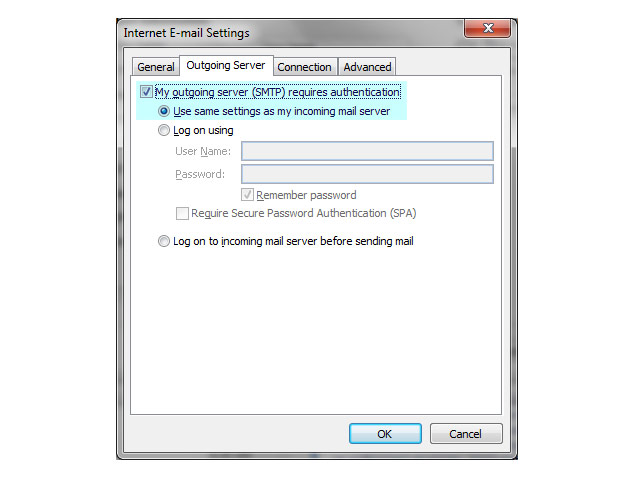Close the Internet E-mail Settings dialog

489,31
